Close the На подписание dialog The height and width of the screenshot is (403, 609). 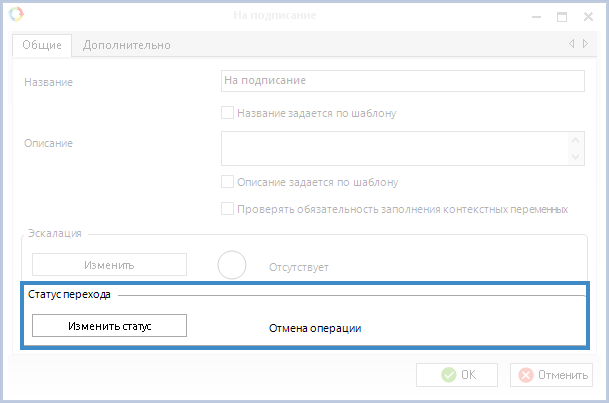[588, 17]
